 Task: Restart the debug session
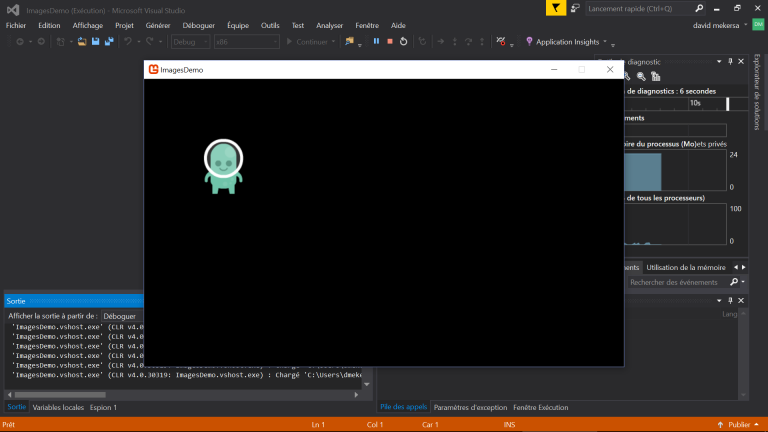pyautogui.click(x=404, y=42)
